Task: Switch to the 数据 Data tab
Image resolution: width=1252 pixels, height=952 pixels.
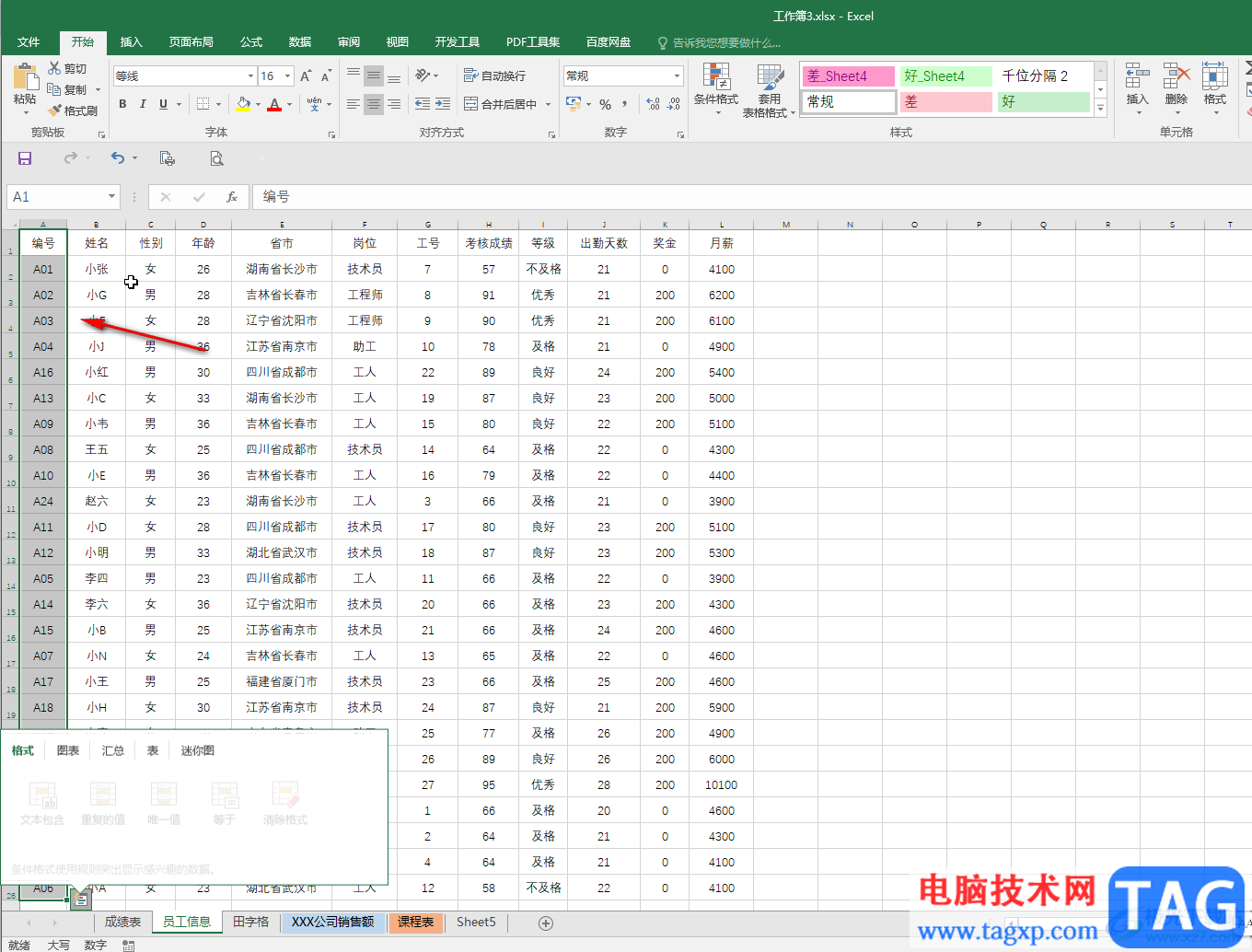Action: click(300, 42)
